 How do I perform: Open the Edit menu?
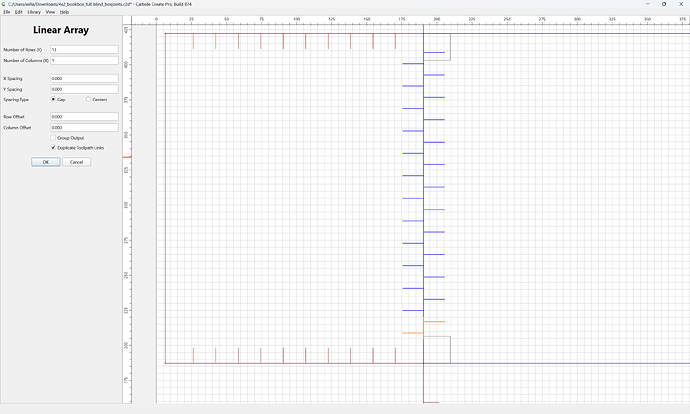click(x=18, y=12)
